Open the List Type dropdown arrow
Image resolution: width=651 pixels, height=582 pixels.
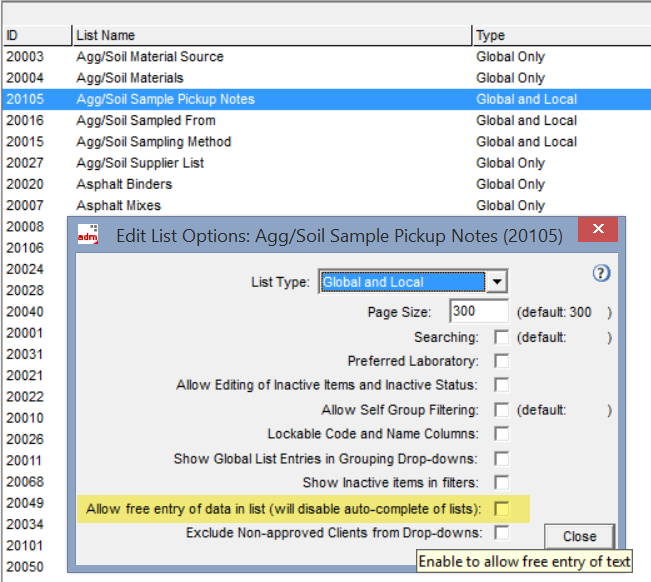point(497,283)
